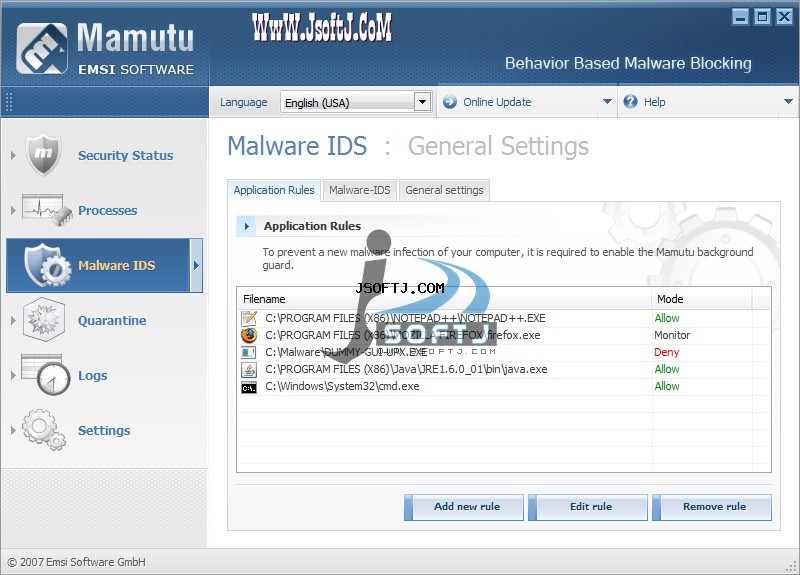
Task: Click the Settings gears icon
Action: point(44,430)
